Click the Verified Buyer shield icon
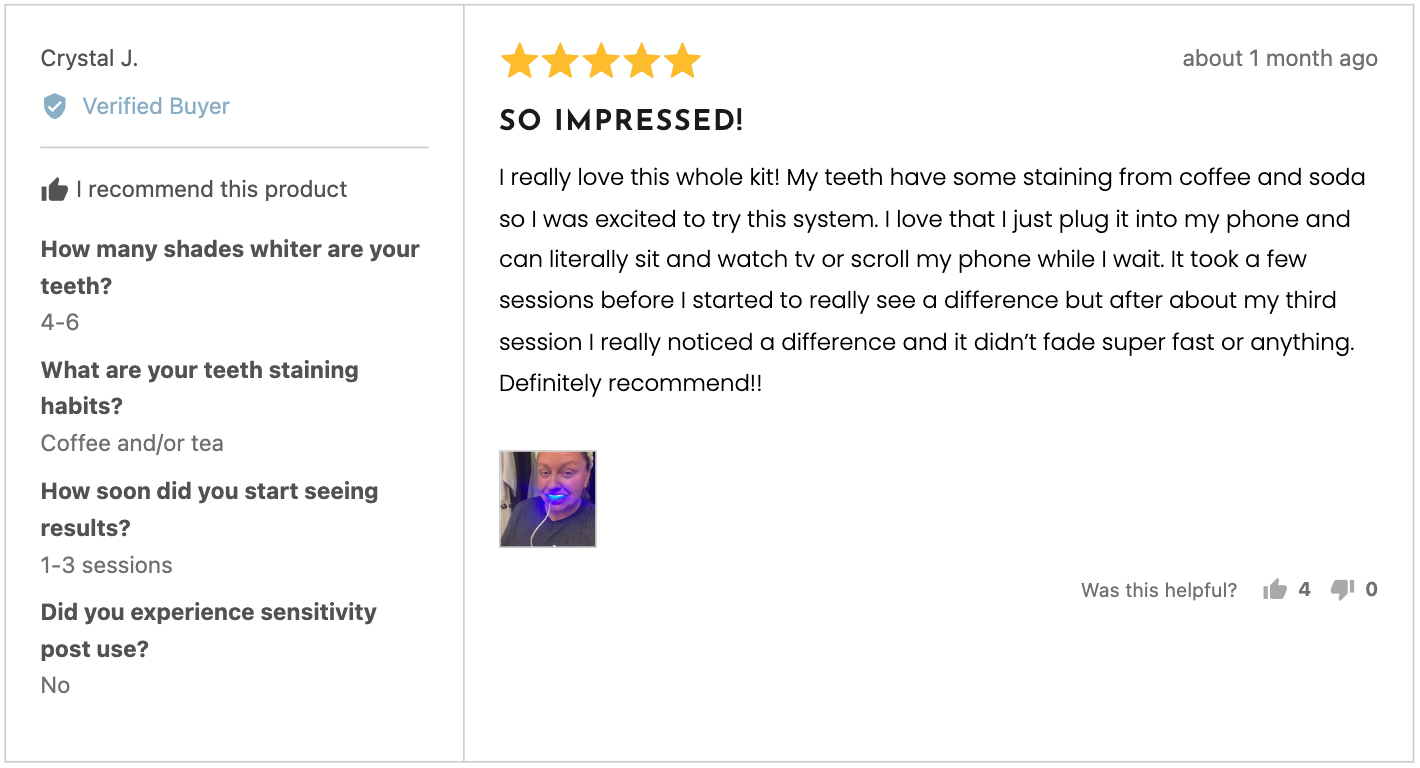The image size is (1420, 768). (55, 106)
